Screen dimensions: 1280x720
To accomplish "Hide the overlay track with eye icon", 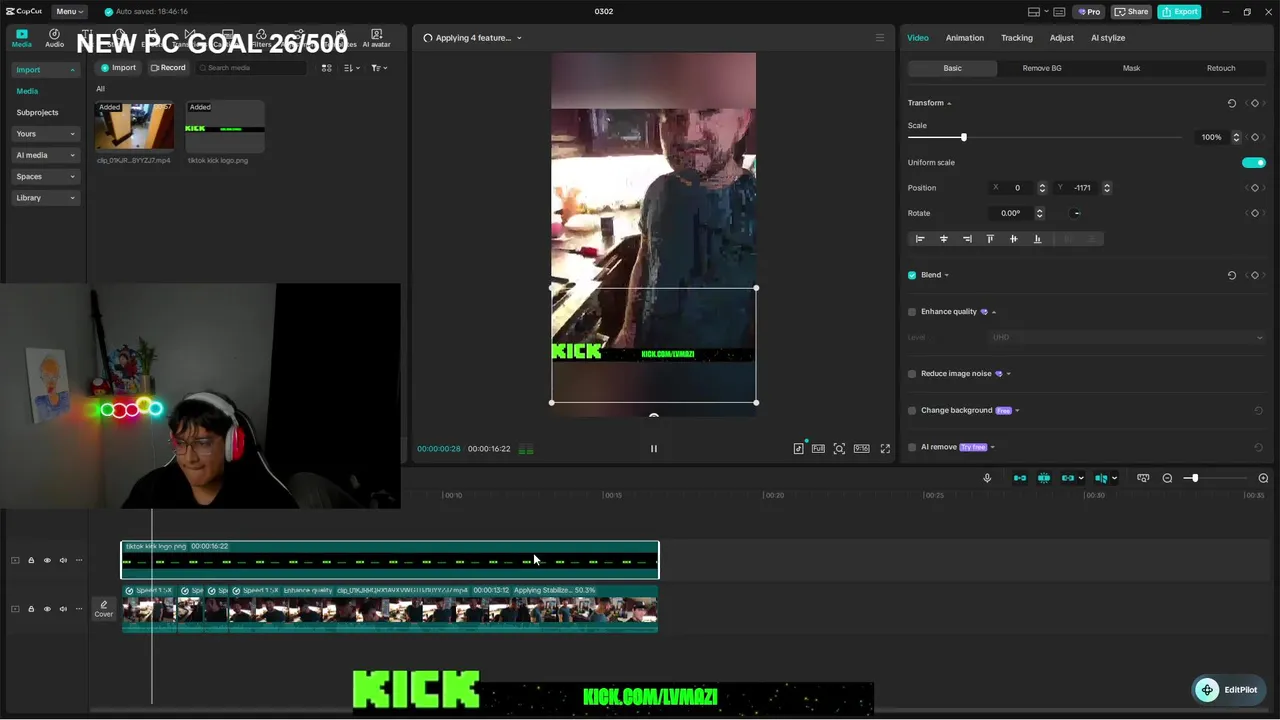I will (x=47, y=560).
